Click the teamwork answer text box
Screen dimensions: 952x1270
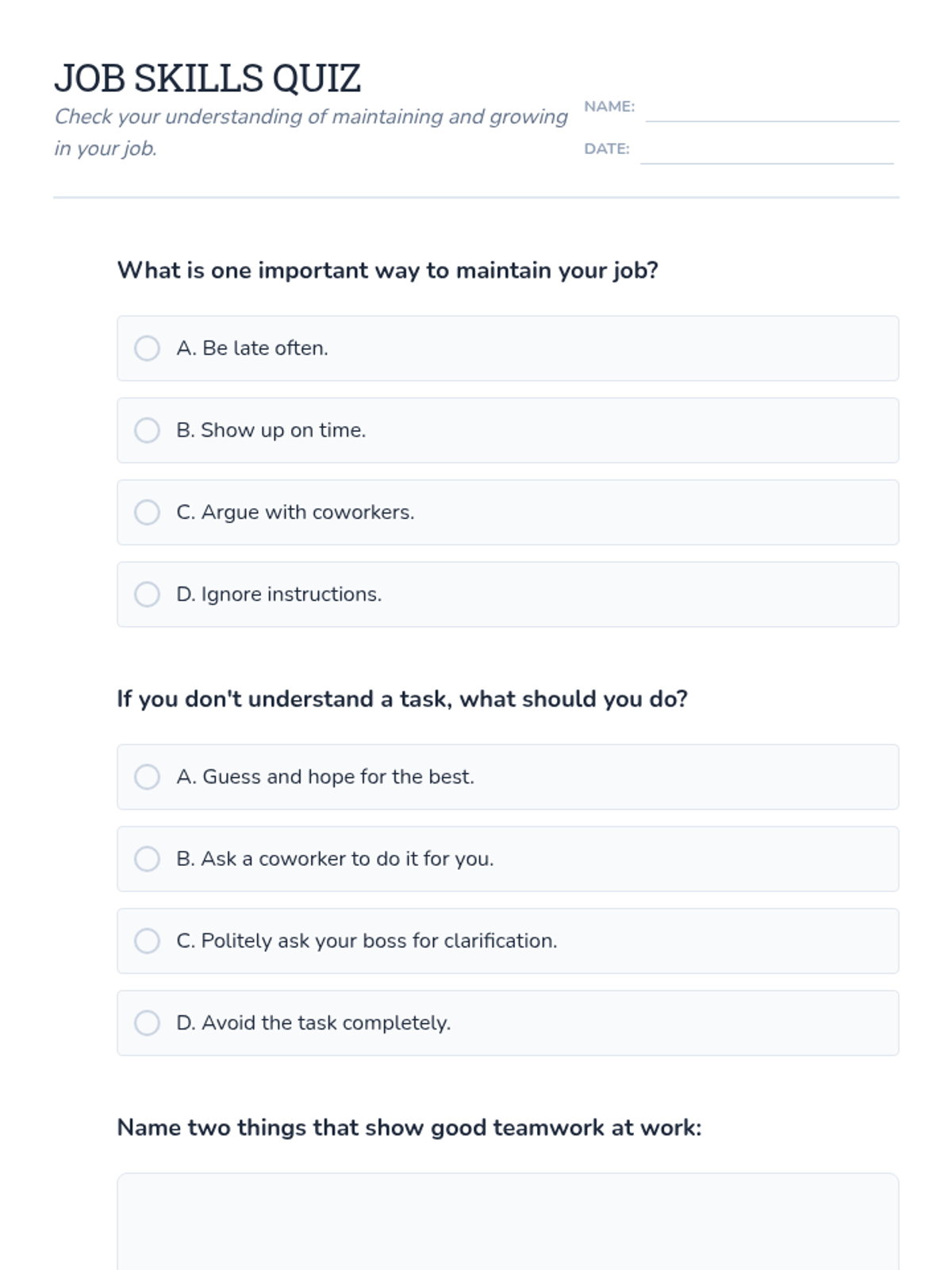(508, 1222)
